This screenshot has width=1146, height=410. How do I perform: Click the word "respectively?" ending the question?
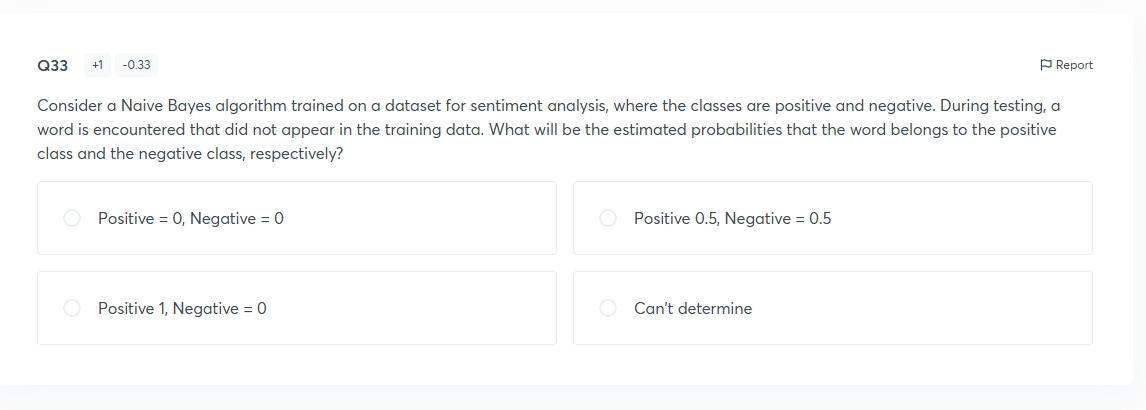pos(296,155)
